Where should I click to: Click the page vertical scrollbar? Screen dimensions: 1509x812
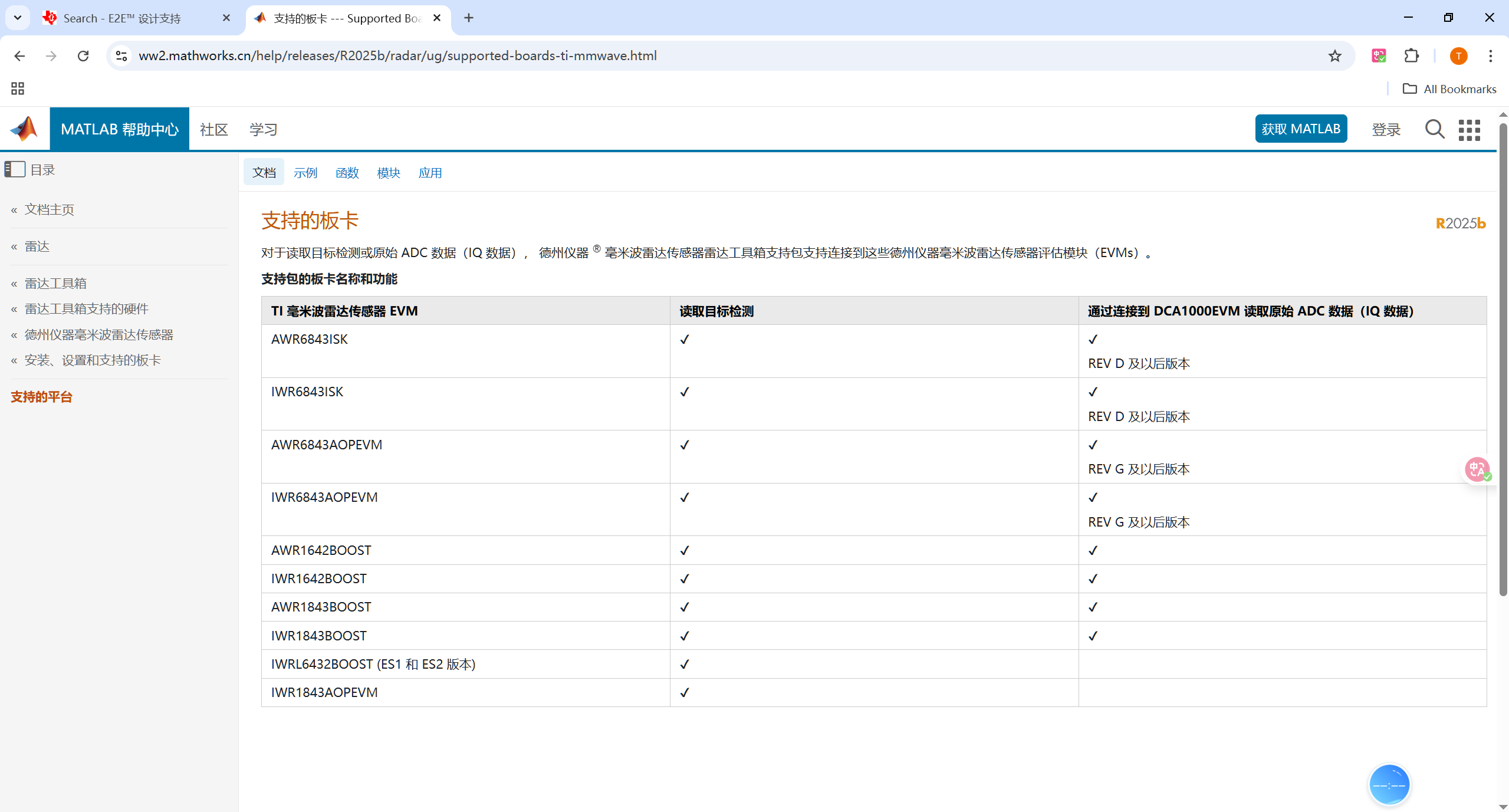[x=1503, y=354]
